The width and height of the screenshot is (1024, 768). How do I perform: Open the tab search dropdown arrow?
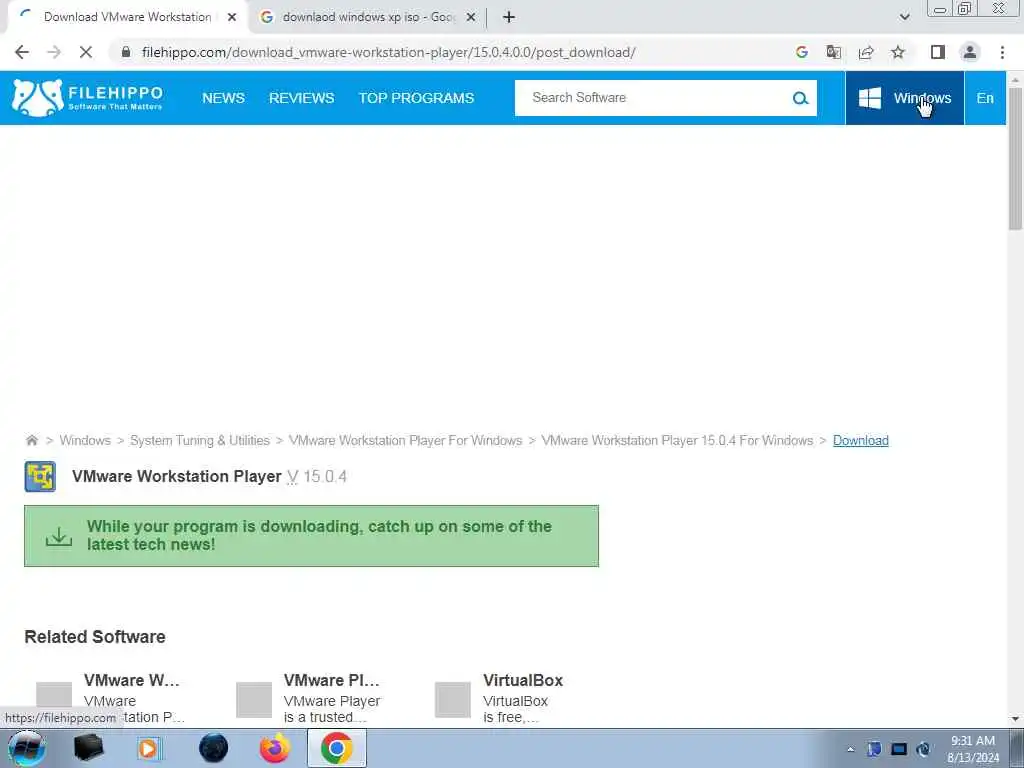(904, 17)
